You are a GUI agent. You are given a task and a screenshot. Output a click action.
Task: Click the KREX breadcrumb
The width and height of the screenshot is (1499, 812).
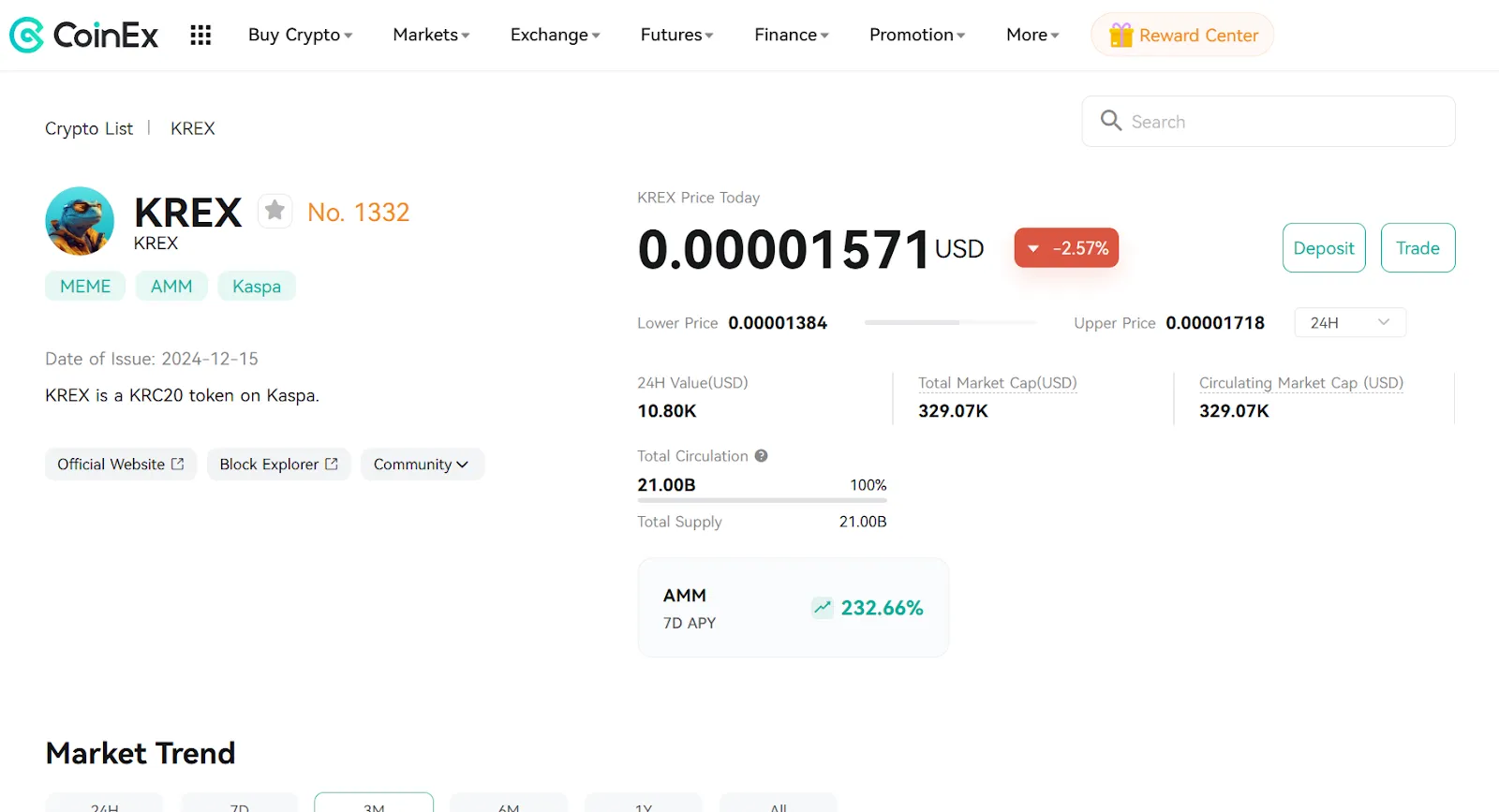pos(193,128)
